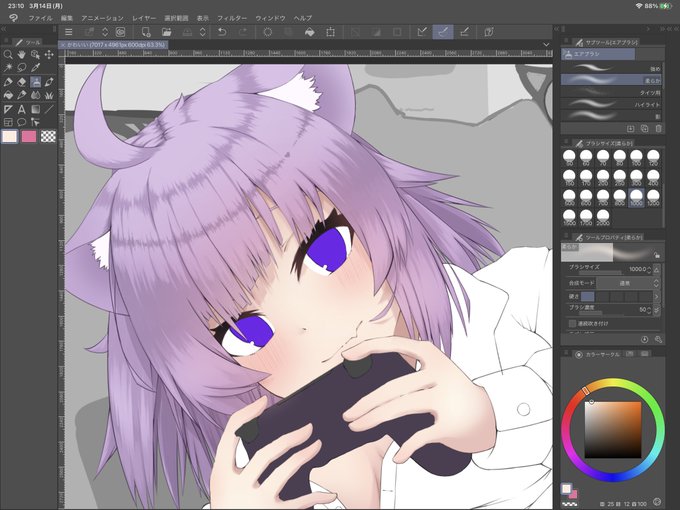Viewport: 680px width, 510px height.
Task: Select the highlighted Airbrush tool
Action: coord(35,82)
